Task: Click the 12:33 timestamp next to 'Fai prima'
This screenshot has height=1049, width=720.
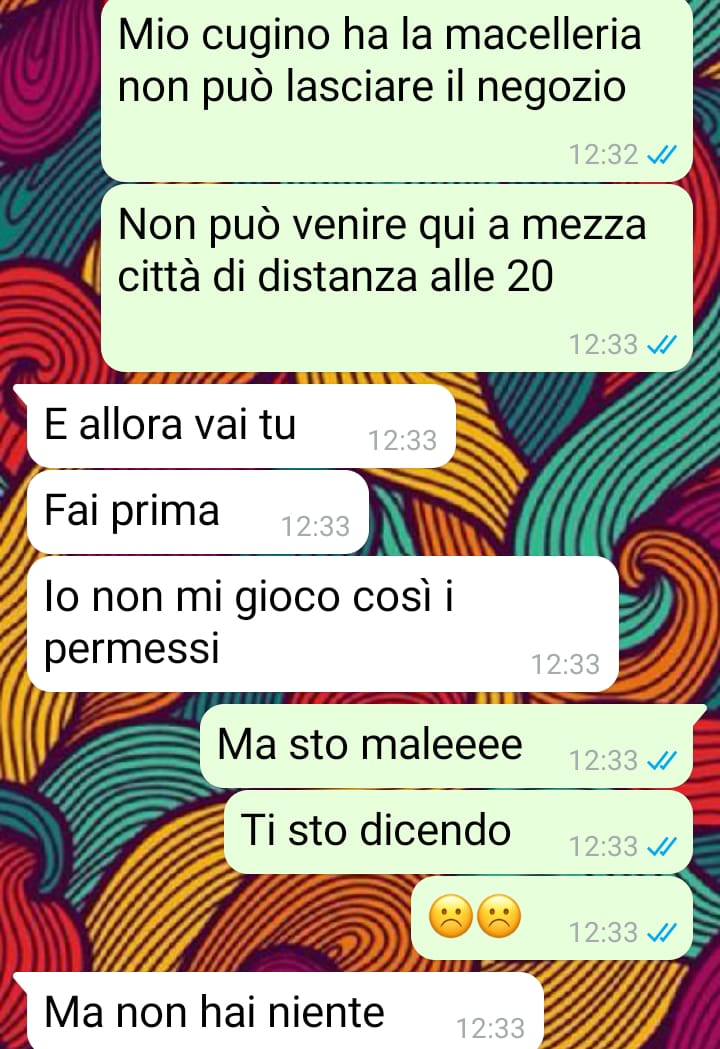Action: coord(315,527)
